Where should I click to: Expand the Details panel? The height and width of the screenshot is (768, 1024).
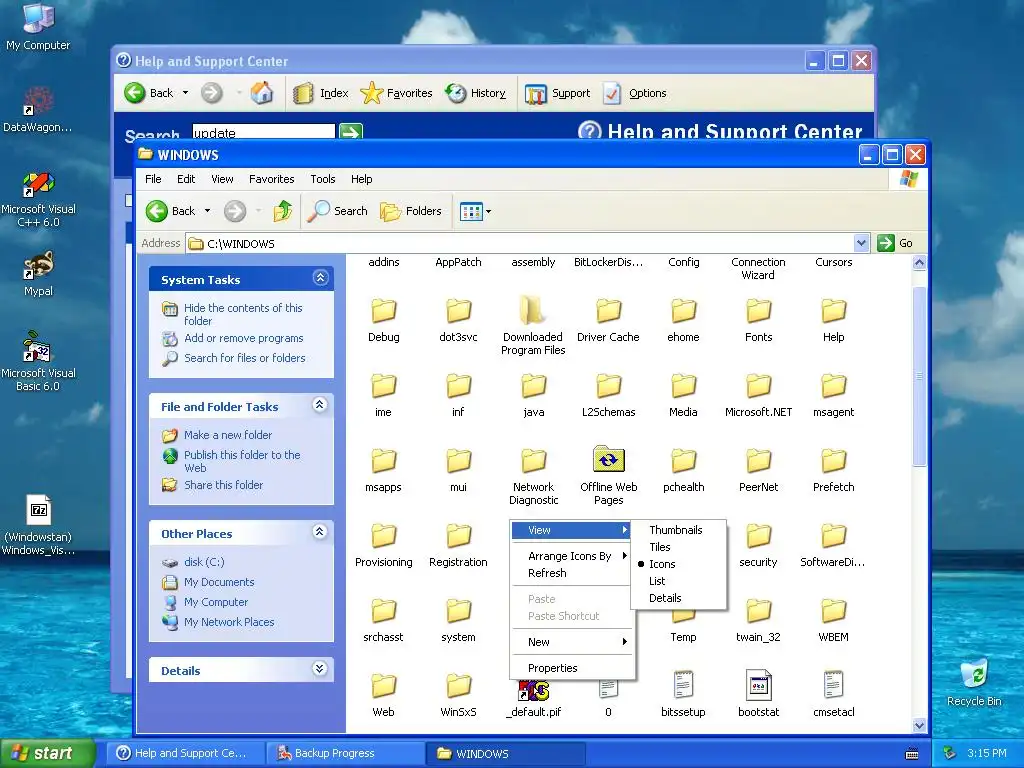[319, 669]
